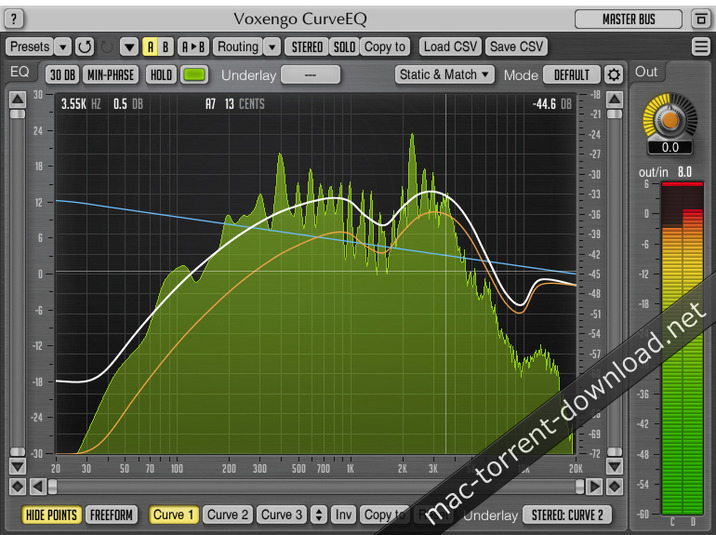Click the Presets button
The height and width of the screenshot is (535, 716).
[x=29, y=47]
